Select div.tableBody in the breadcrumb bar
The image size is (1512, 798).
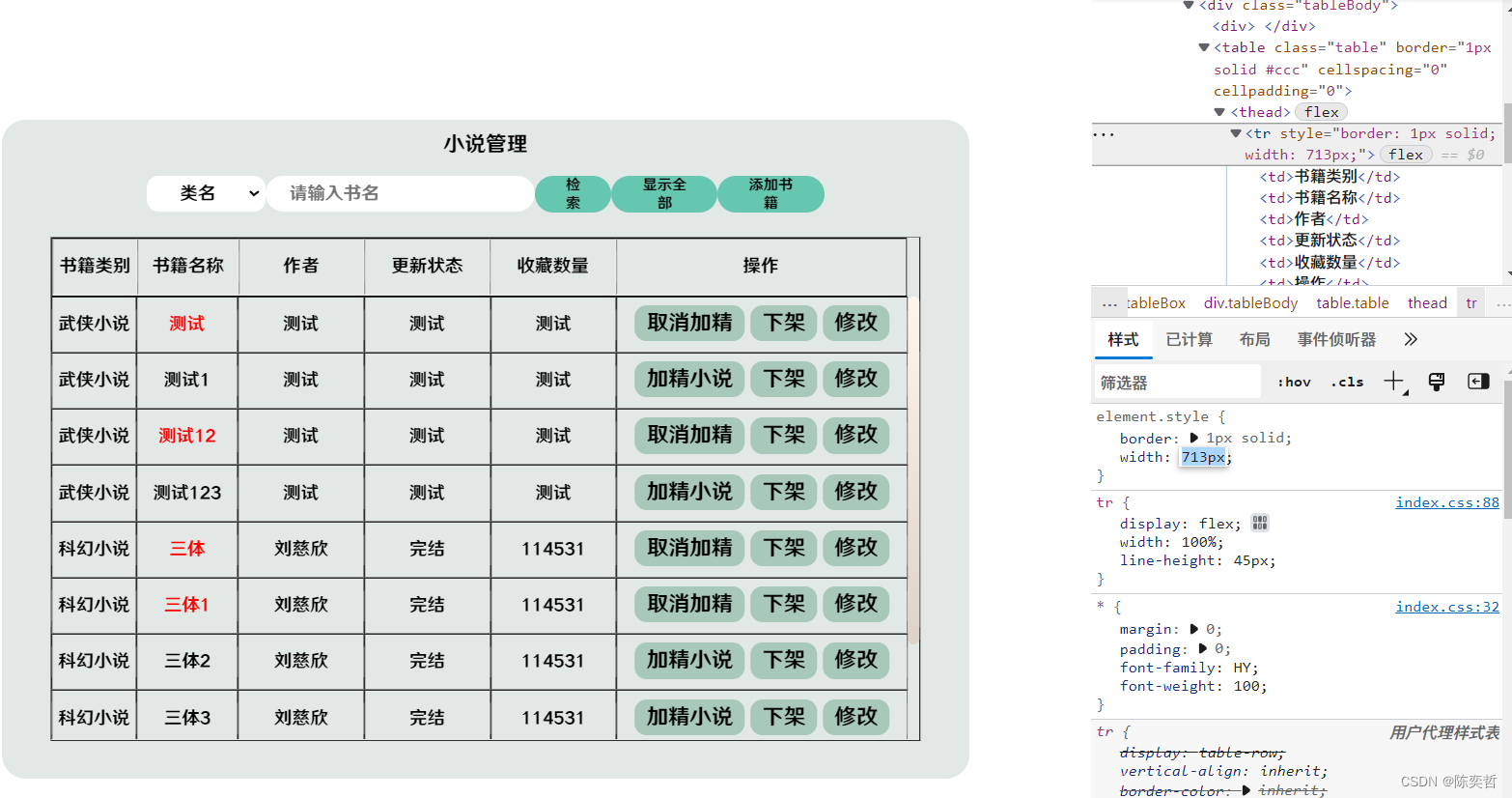click(x=1250, y=303)
